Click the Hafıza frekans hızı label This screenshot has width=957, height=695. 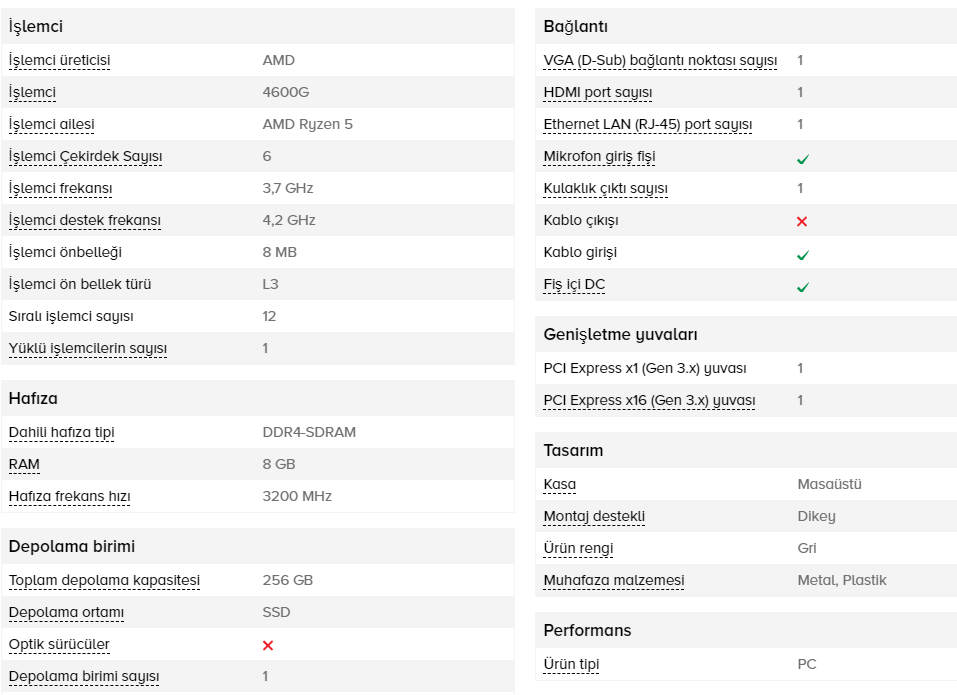point(70,497)
